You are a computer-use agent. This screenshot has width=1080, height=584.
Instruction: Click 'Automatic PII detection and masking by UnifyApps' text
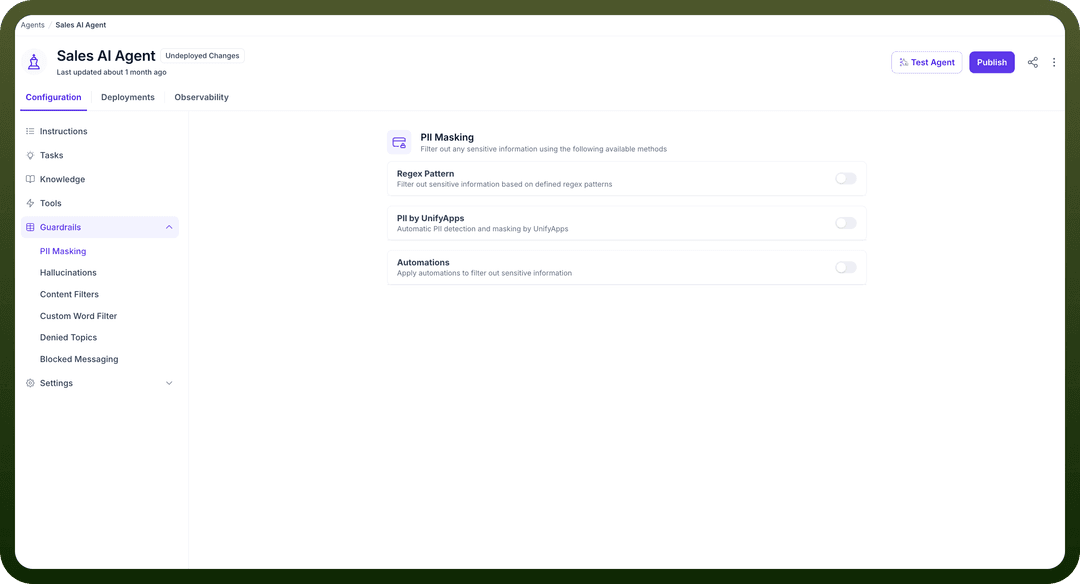(x=482, y=229)
